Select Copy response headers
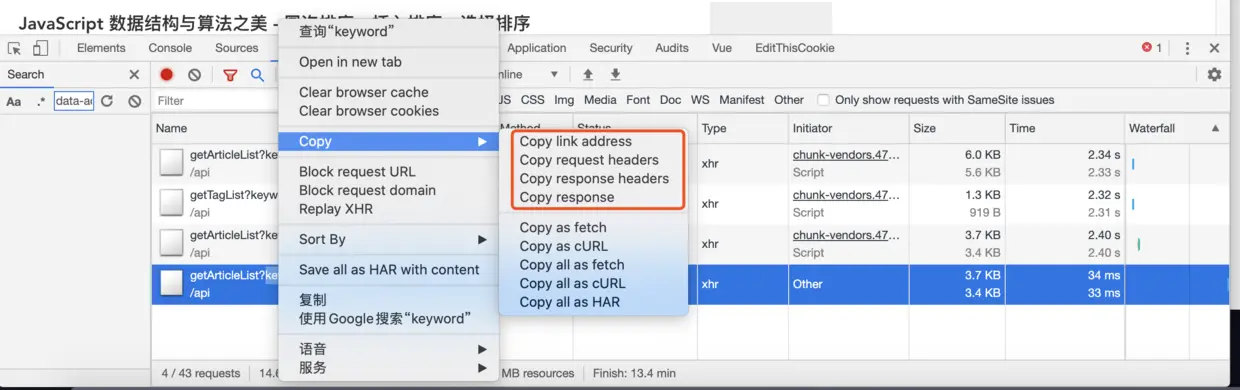The image size is (1240, 390). tap(594, 178)
